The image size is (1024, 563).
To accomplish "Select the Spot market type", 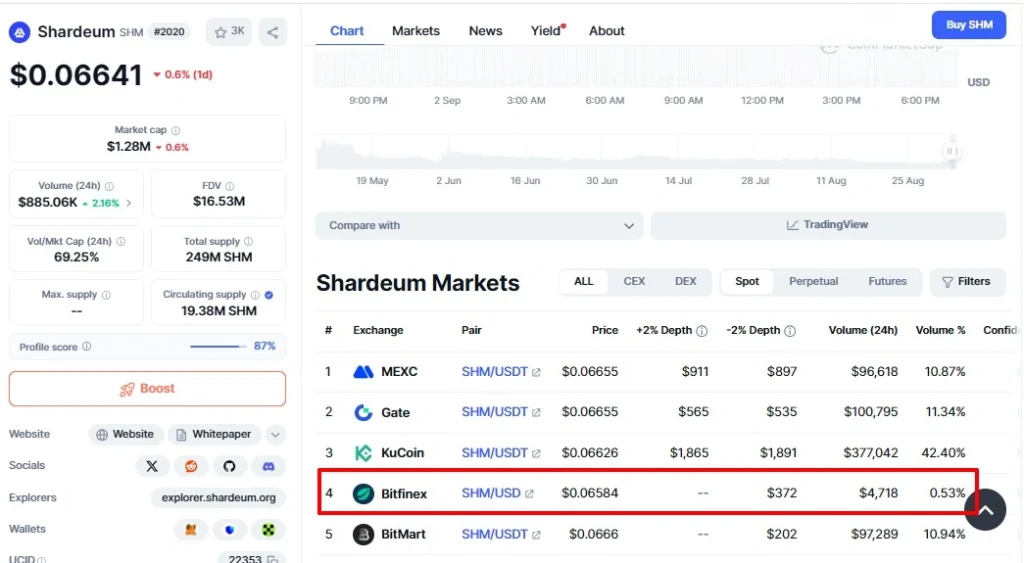I will [747, 282].
